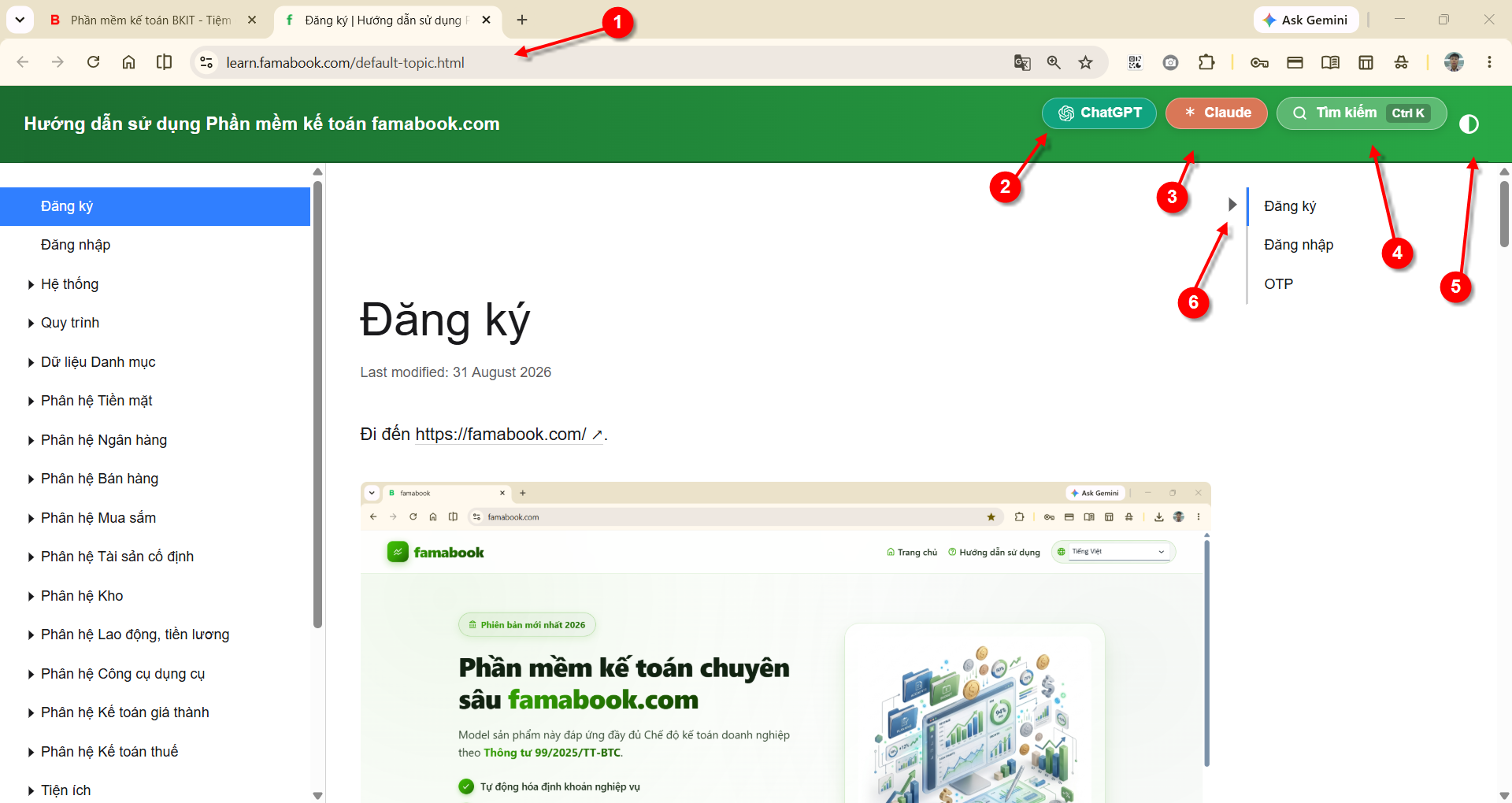Open the QR code extension icon
Screen dimensions: 1512x803
click(x=1135, y=63)
